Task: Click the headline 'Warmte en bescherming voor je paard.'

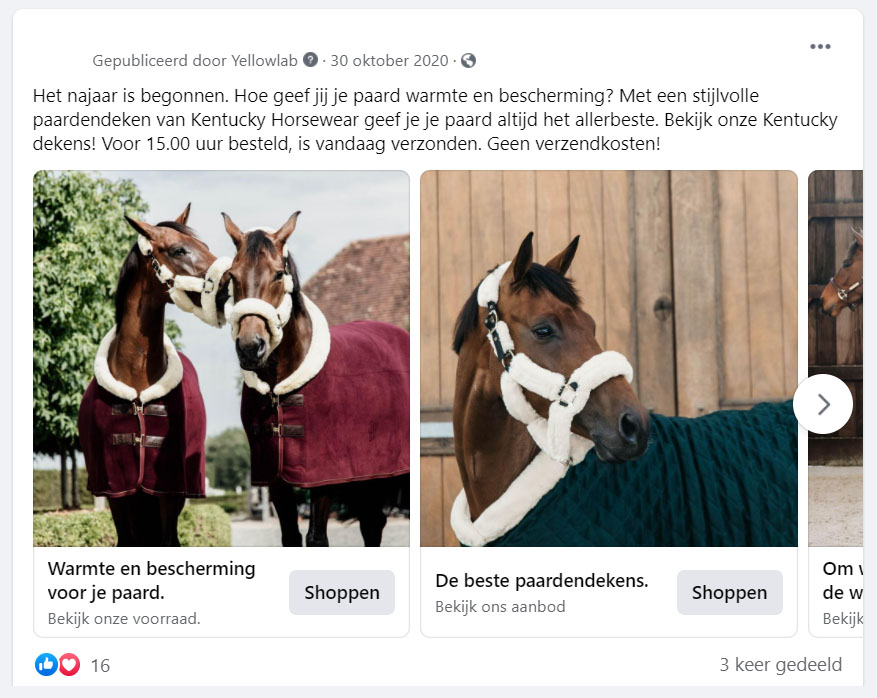Action: (152, 581)
